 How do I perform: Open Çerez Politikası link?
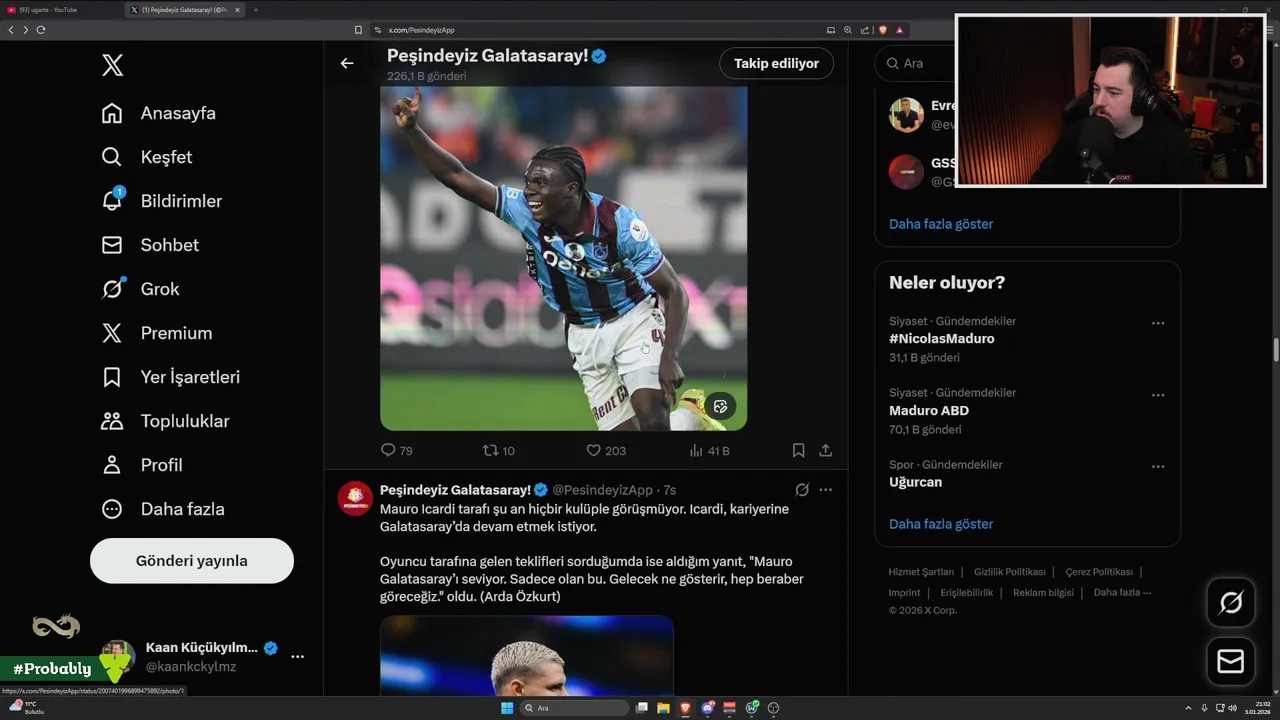[x=1099, y=572]
